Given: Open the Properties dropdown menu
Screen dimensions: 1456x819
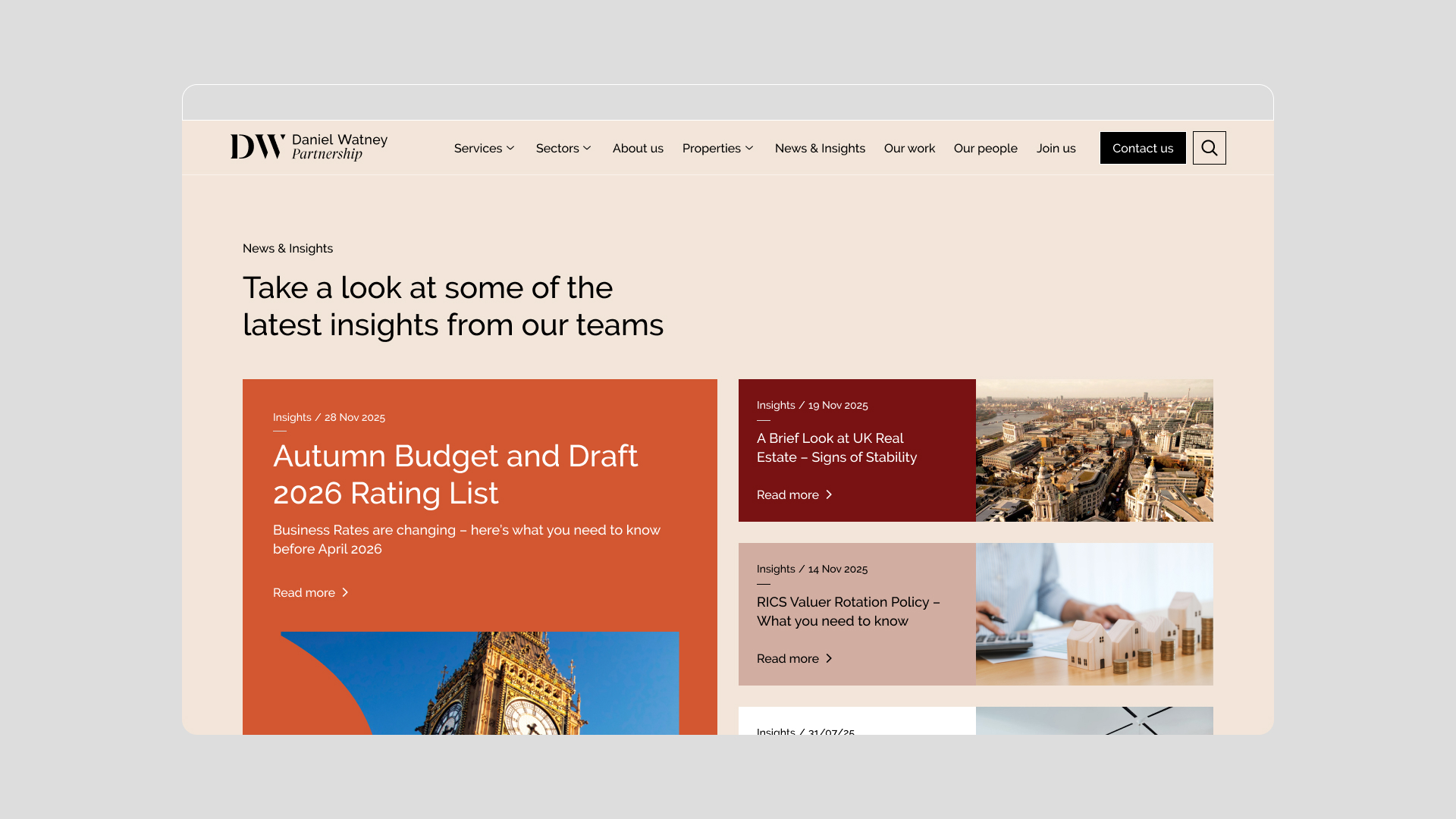Looking at the screenshot, I should pos(717,148).
